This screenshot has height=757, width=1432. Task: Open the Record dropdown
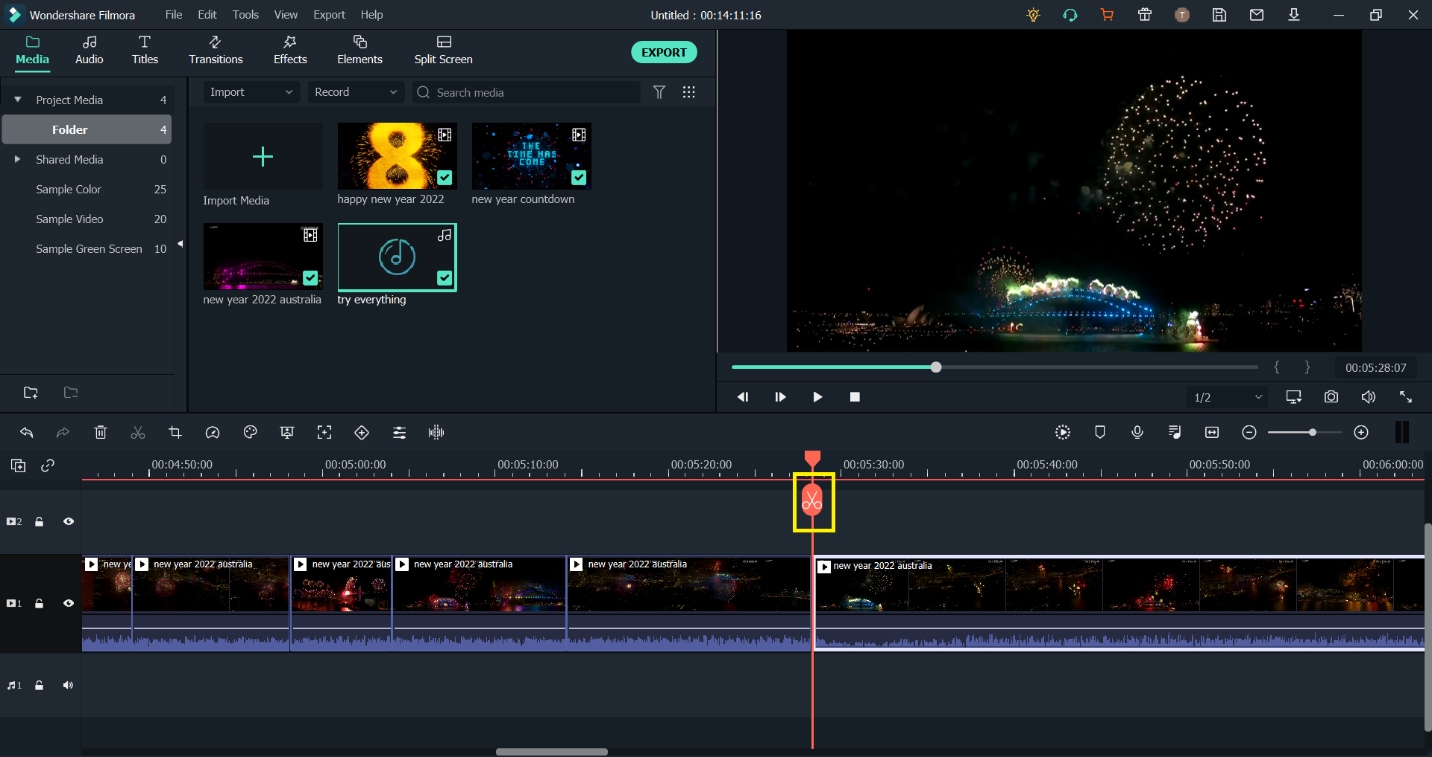pos(355,92)
